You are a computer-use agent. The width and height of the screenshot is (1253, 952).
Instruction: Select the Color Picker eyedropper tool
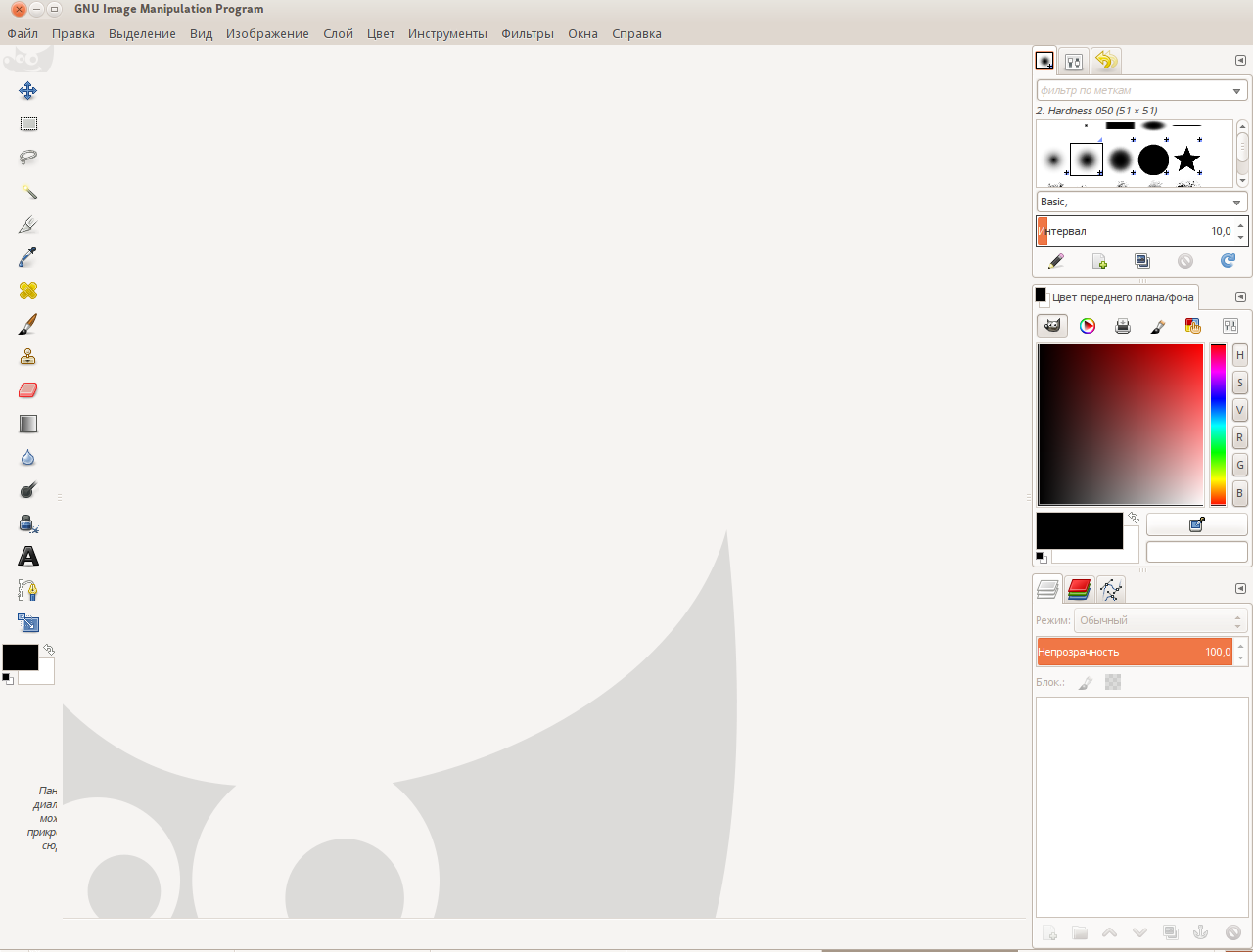coord(28,257)
